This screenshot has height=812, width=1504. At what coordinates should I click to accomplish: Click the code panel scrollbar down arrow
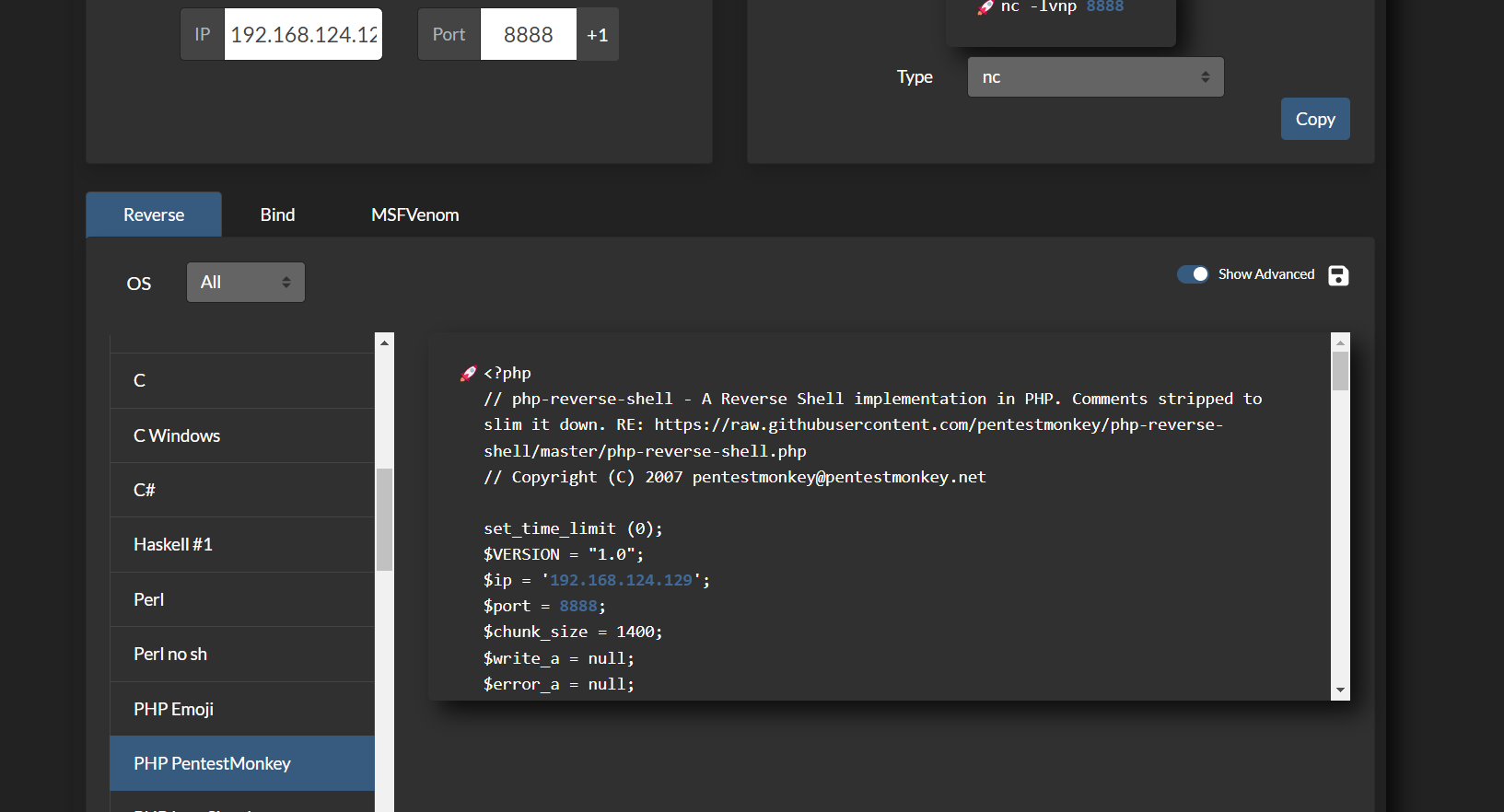(1340, 690)
